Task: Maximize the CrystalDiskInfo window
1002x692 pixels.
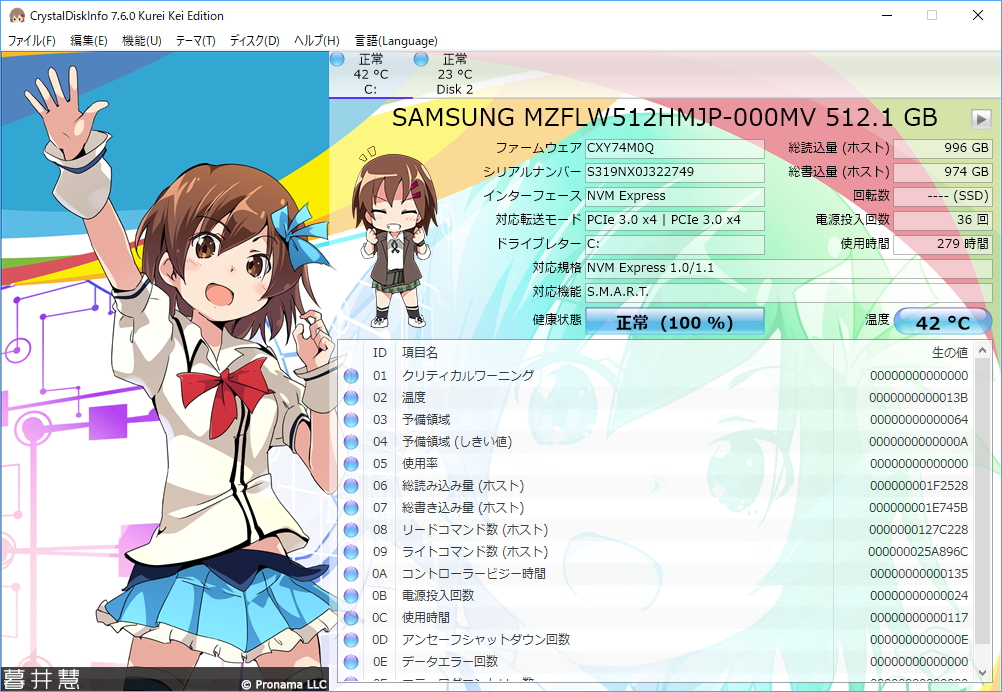Action: [x=932, y=15]
